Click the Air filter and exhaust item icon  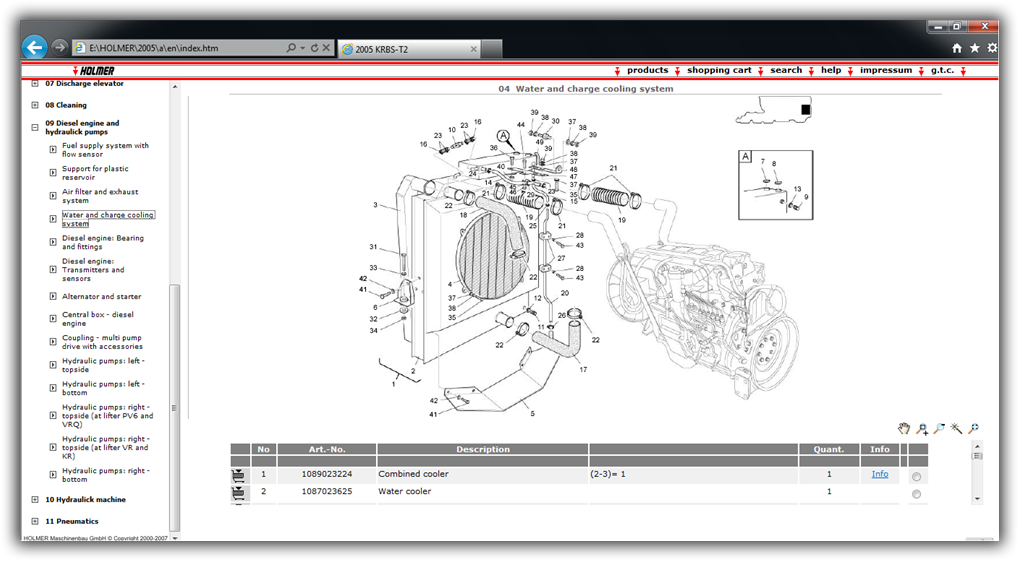pyautogui.click(x=53, y=196)
